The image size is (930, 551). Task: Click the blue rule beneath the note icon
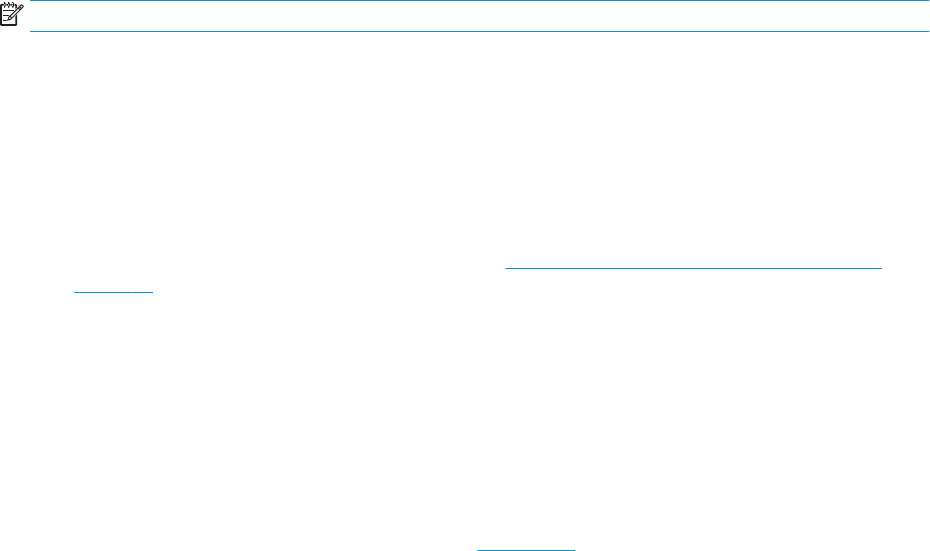click(x=479, y=31)
